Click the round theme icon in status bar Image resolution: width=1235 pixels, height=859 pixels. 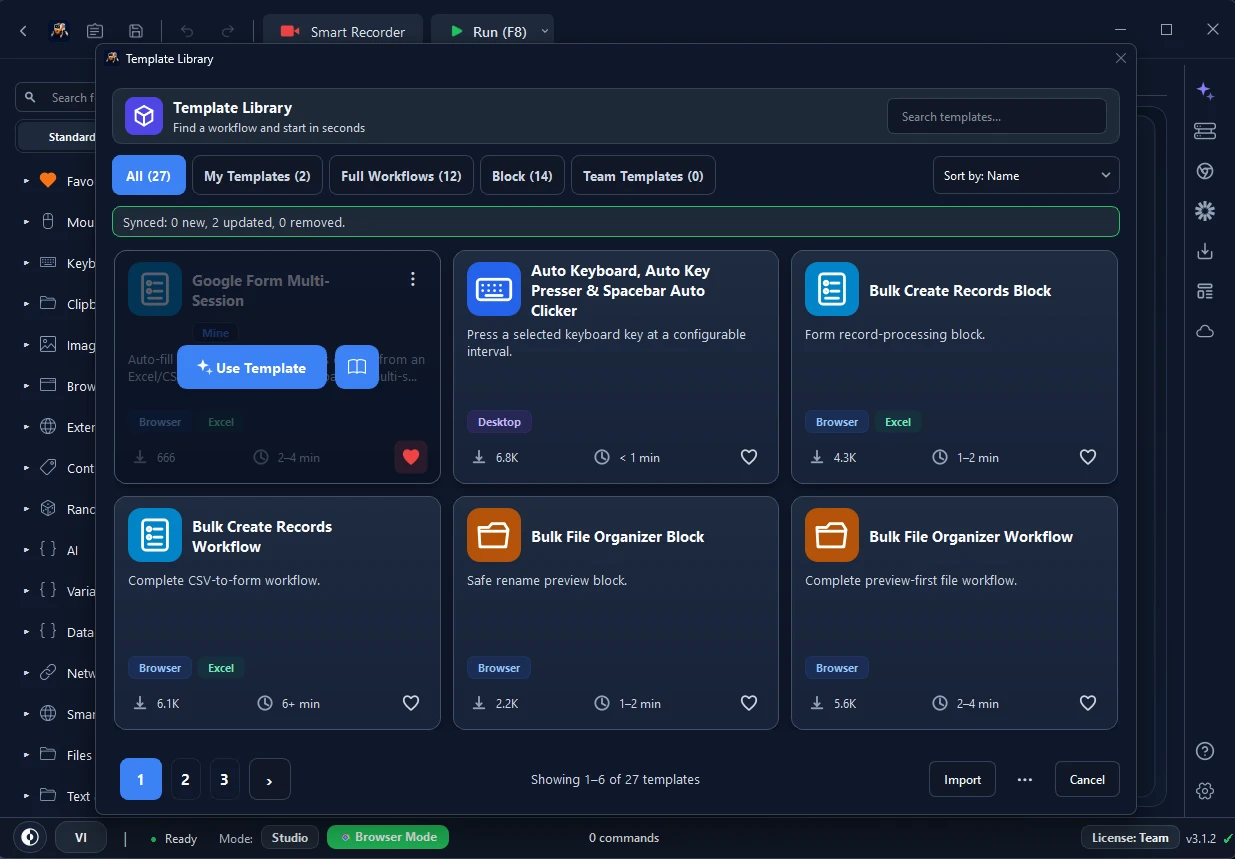click(31, 837)
